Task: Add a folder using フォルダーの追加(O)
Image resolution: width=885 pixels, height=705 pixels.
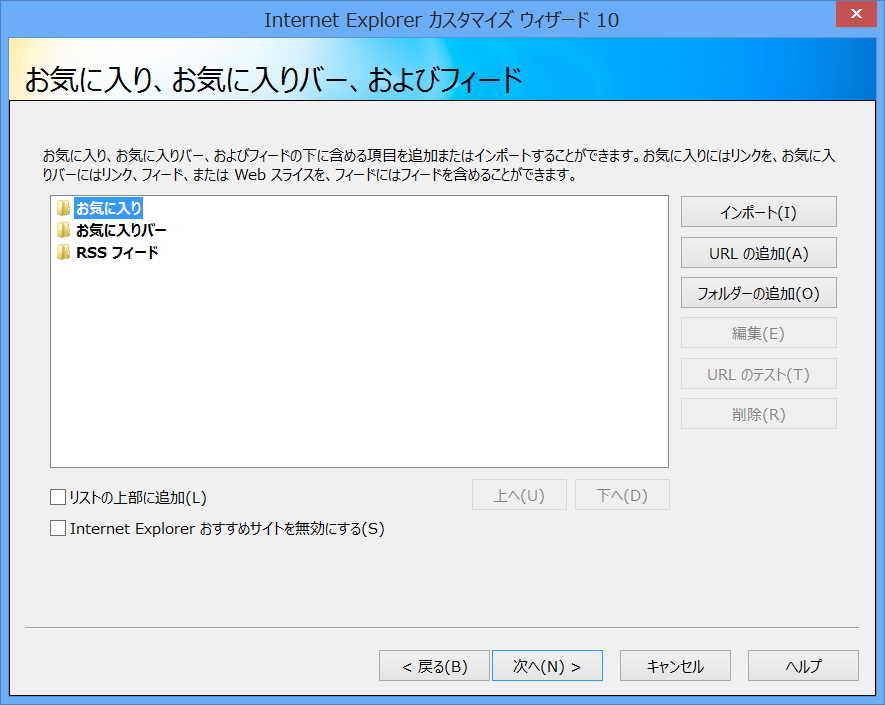Action: pyautogui.click(x=758, y=292)
